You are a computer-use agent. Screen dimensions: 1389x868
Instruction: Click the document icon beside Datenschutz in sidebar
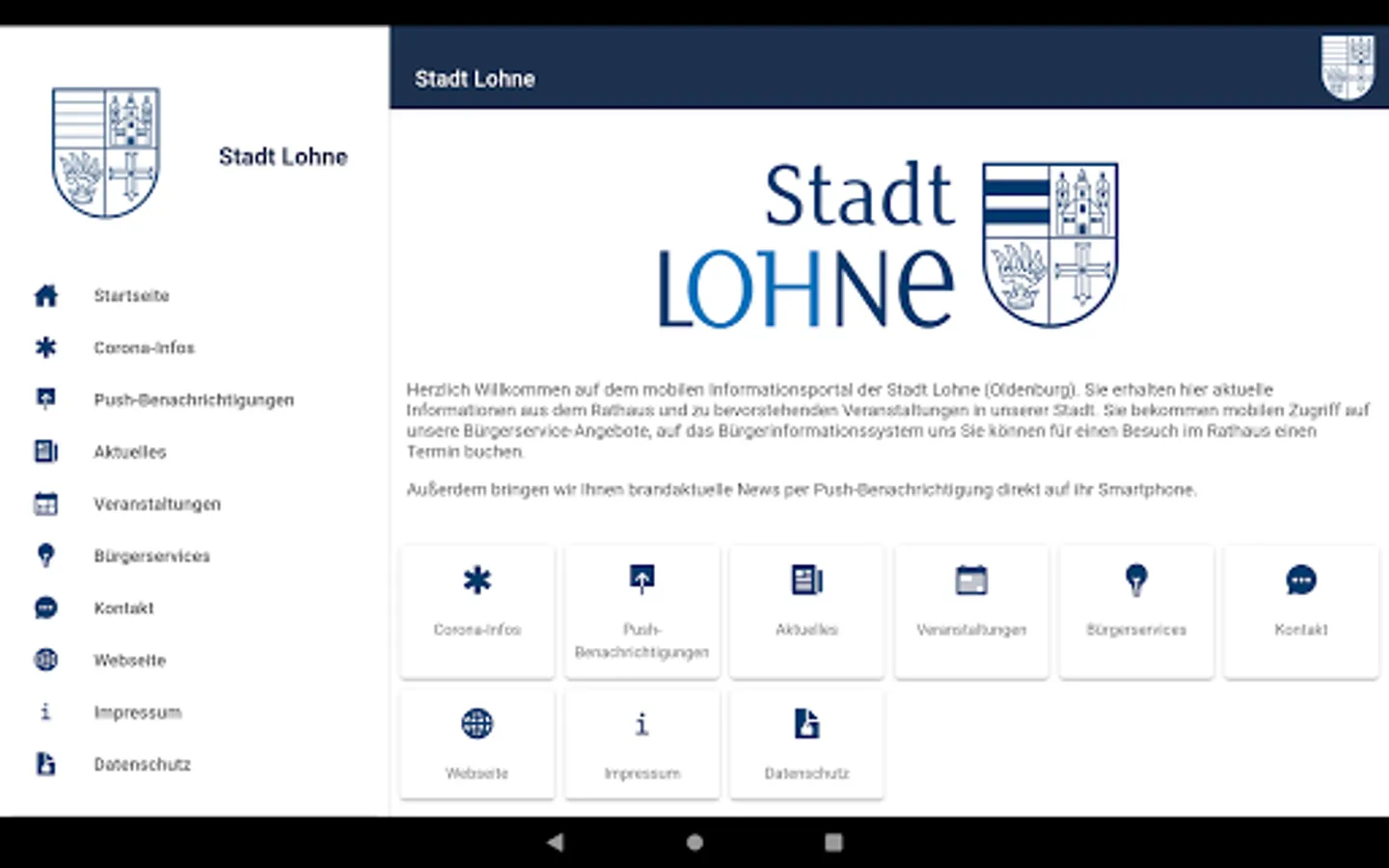pyautogui.click(x=45, y=764)
